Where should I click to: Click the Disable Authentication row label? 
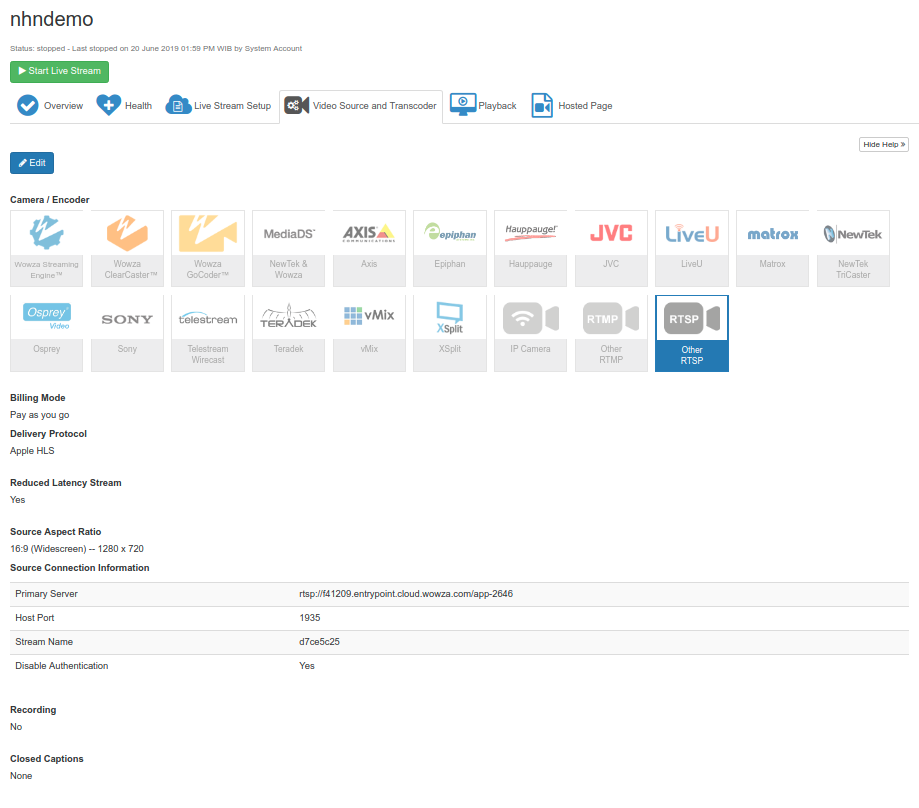pyautogui.click(x=62, y=666)
